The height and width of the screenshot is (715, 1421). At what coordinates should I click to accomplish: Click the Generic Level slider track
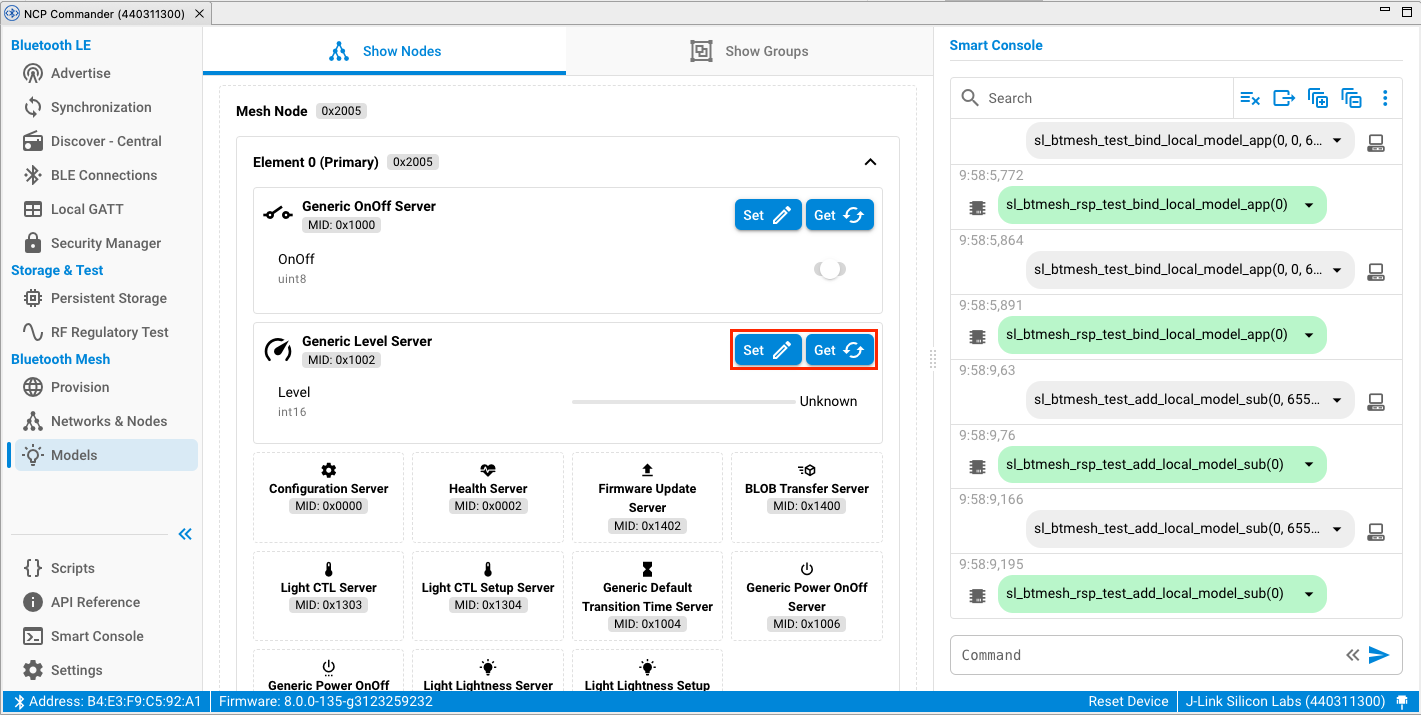683,402
